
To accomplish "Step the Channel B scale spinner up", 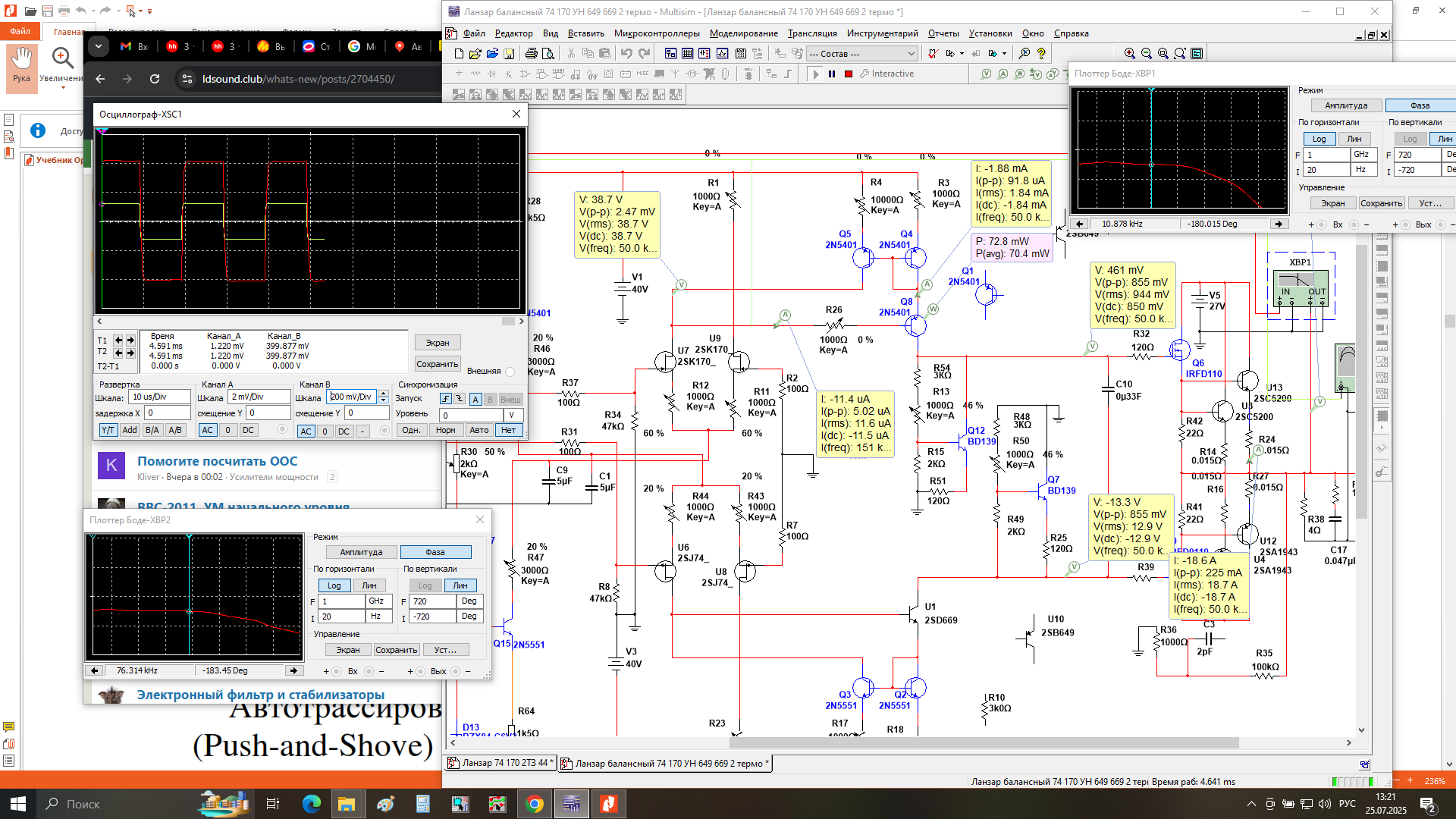I will 383,394.
